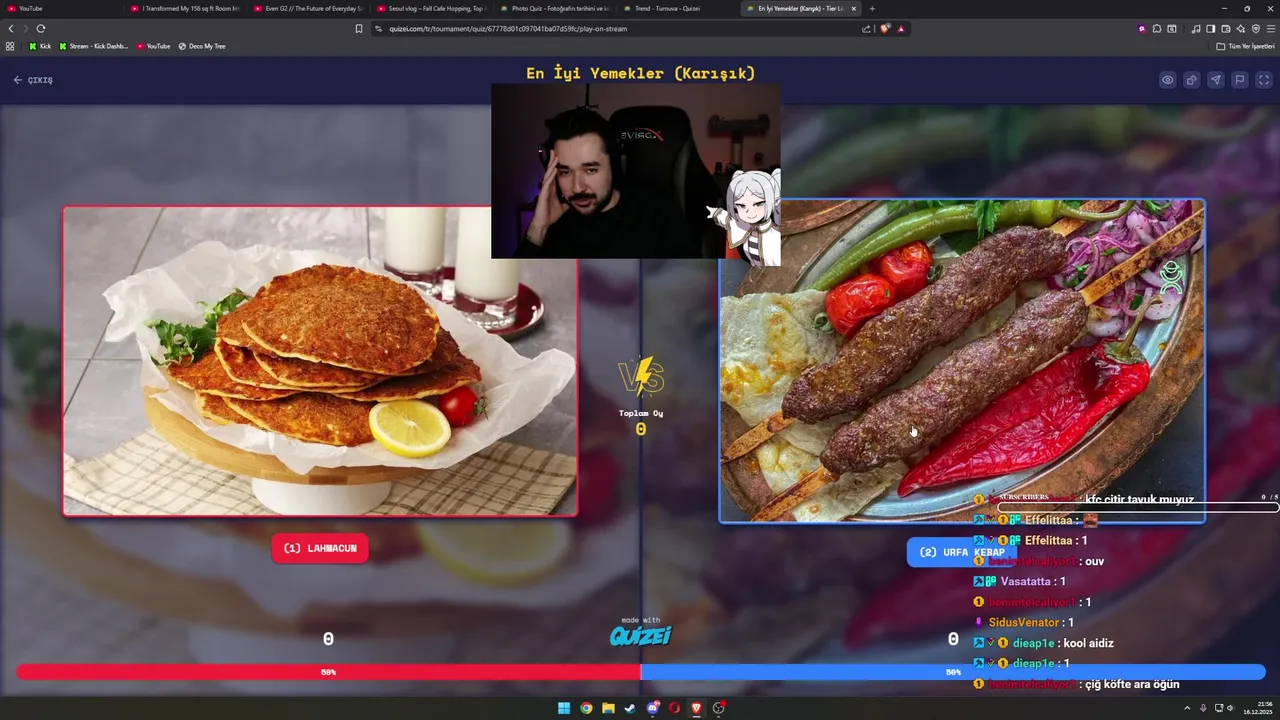Select the Urfa kebap food image
Viewport: 1280px width, 720px height.
click(962, 361)
